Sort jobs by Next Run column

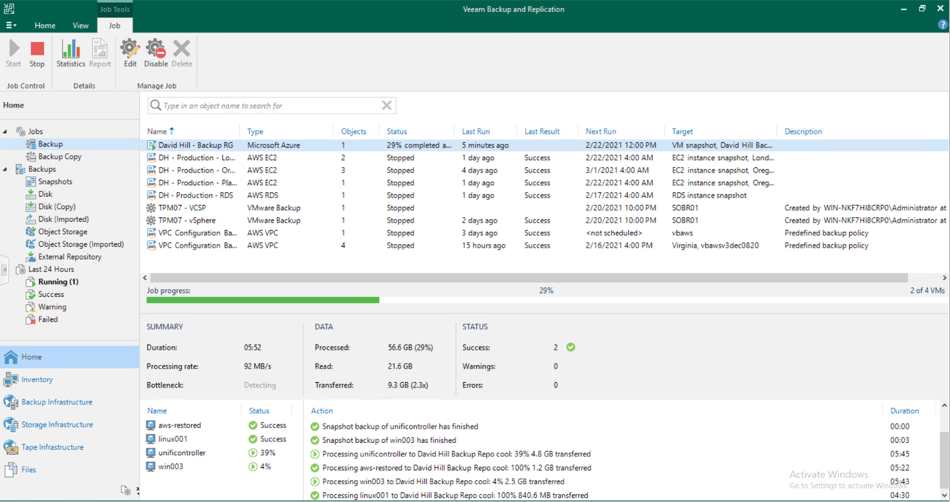click(x=600, y=131)
